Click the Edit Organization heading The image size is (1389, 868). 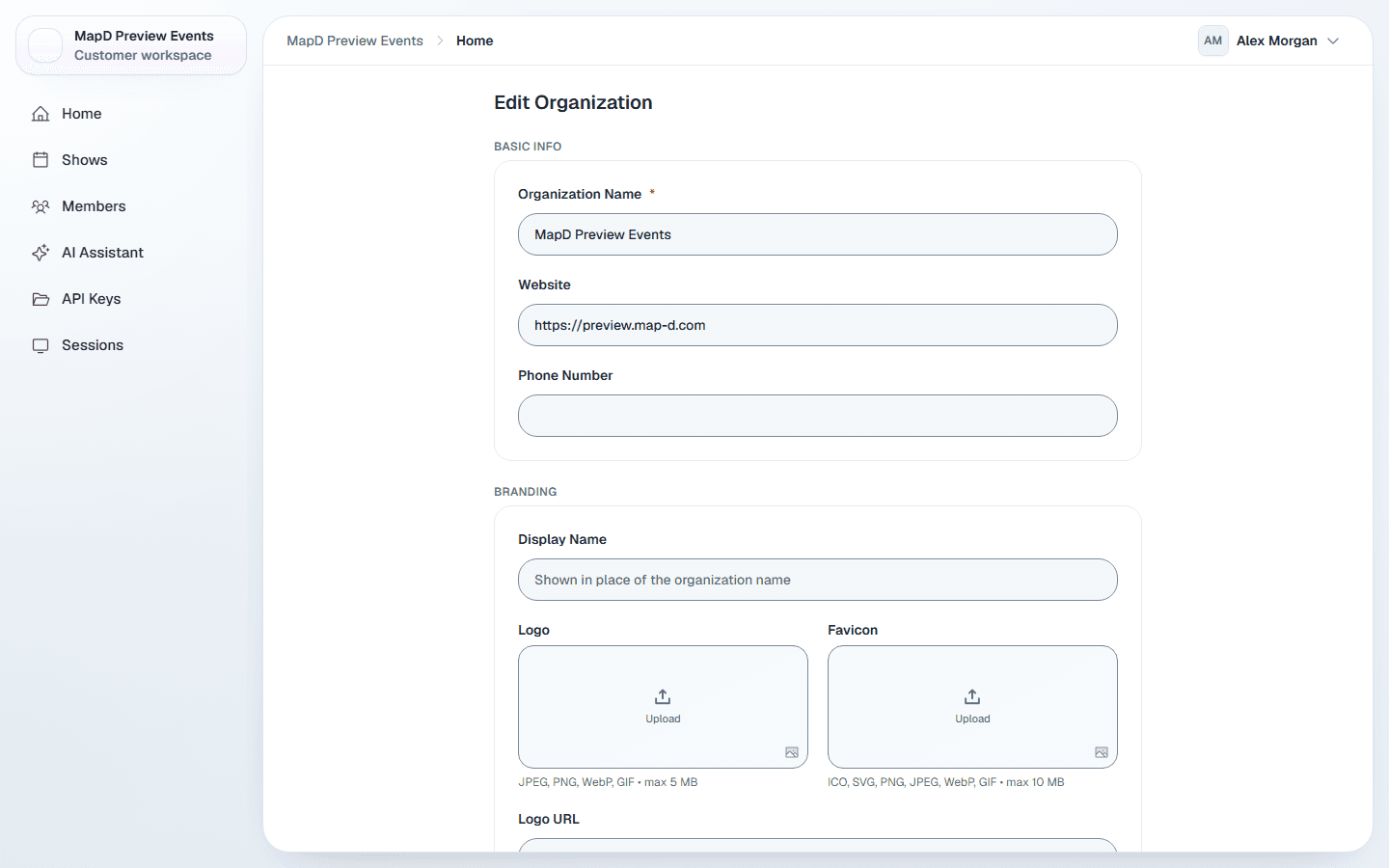point(573,102)
